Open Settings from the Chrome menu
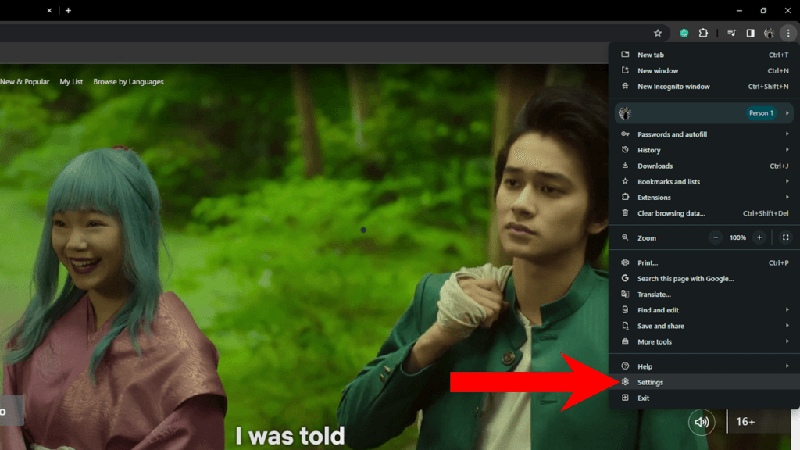 tap(650, 382)
